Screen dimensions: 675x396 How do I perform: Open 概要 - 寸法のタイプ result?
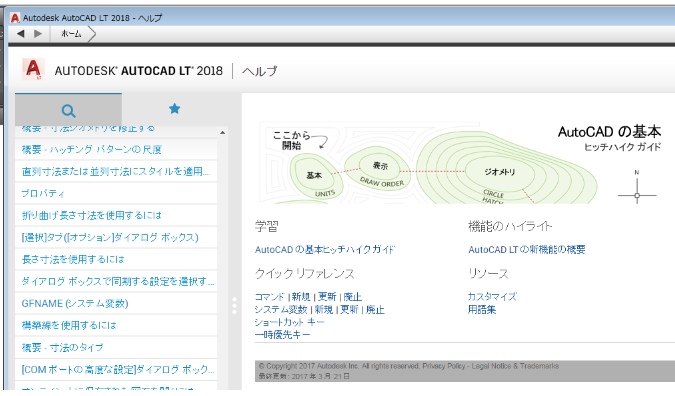tap(116, 347)
